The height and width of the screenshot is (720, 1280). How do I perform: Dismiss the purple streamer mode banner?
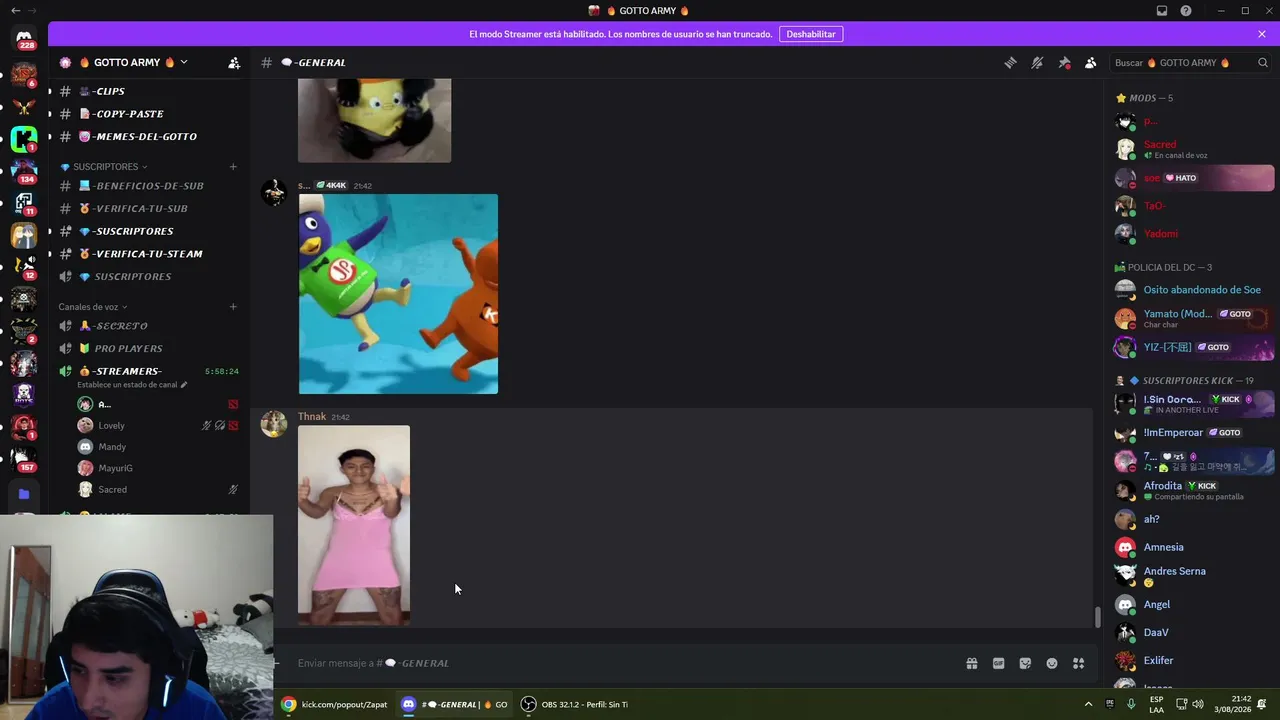[x=1262, y=34]
